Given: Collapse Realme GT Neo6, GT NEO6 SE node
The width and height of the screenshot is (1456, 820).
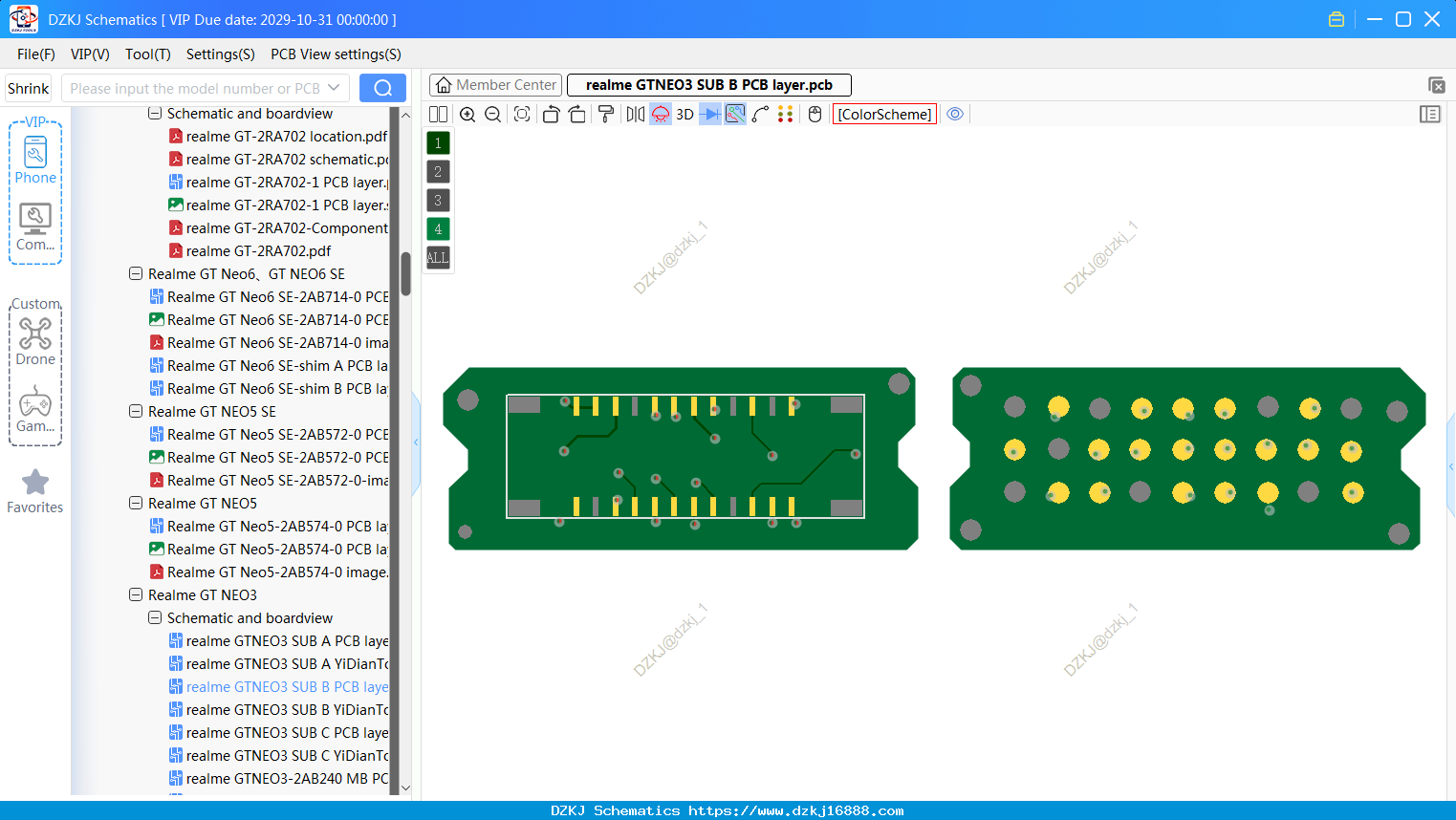Looking at the screenshot, I should point(136,273).
